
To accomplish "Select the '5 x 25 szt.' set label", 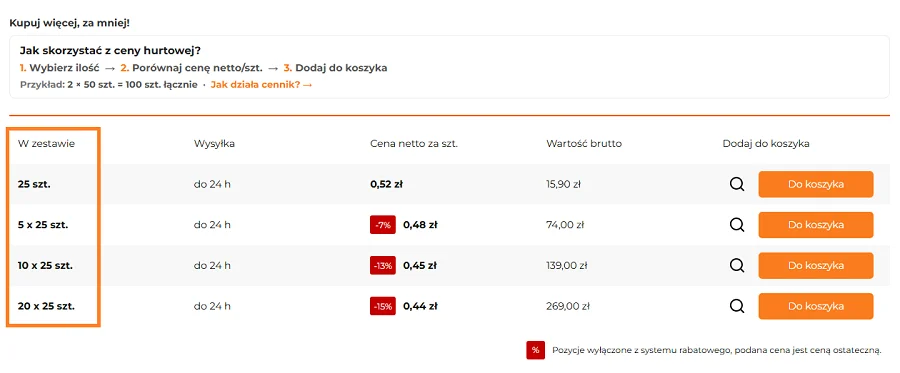I will 43,225.
